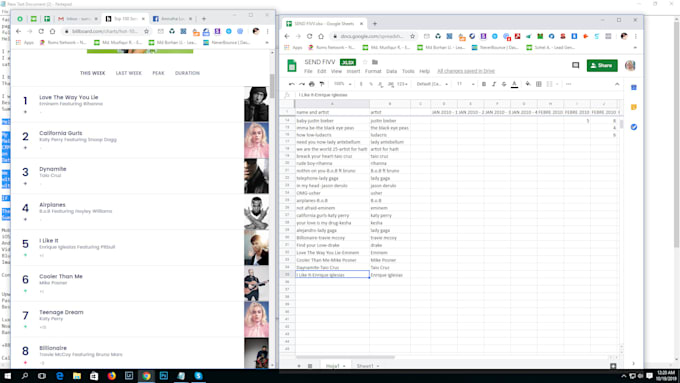
Task: Open the Tasks side panel icon in Sheets
Action: click(x=634, y=127)
